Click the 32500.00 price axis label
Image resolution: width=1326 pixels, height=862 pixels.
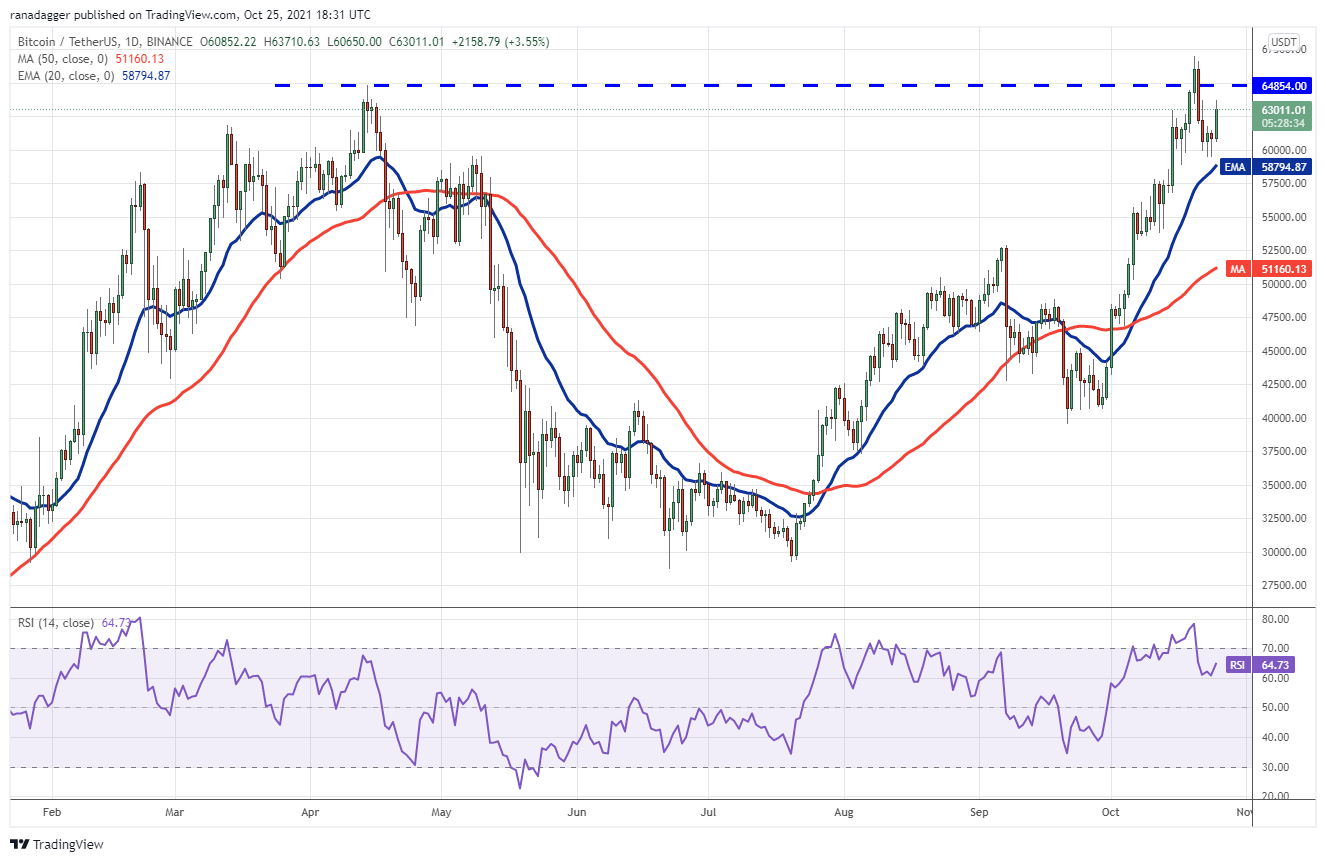tap(1284, 518)
